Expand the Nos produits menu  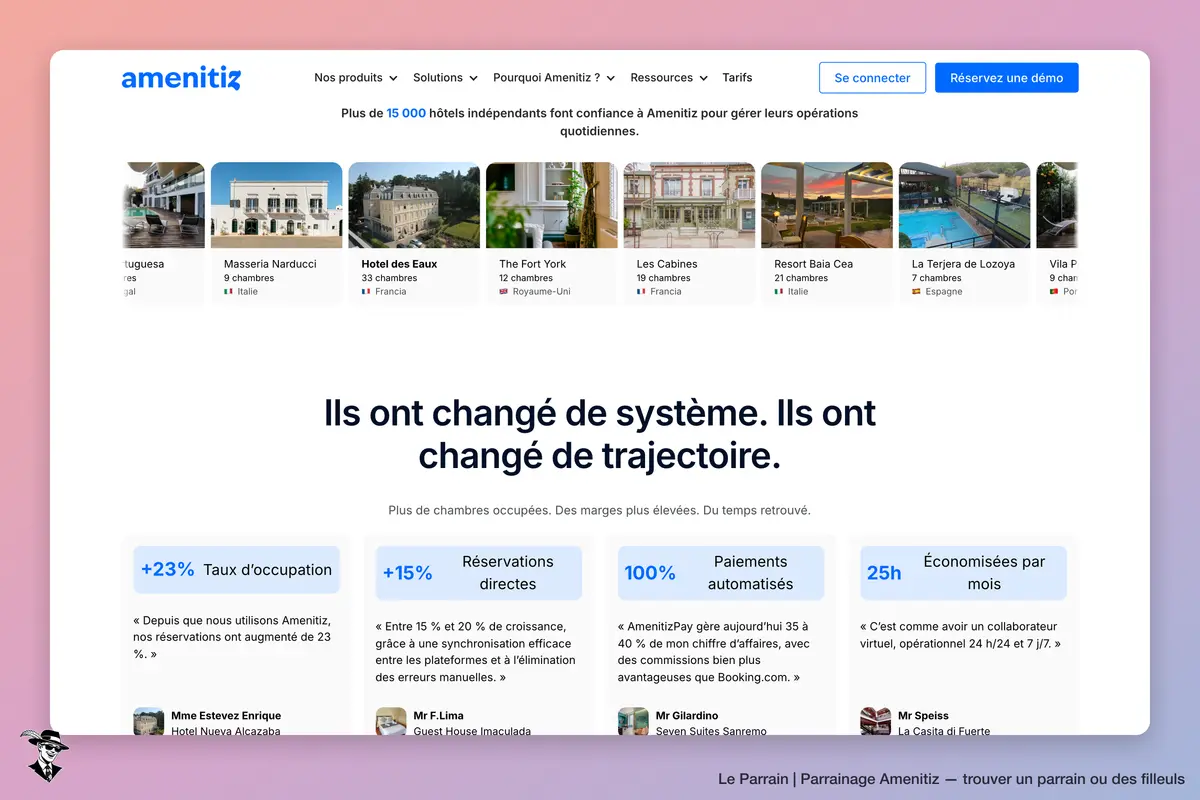coord(356,78)
